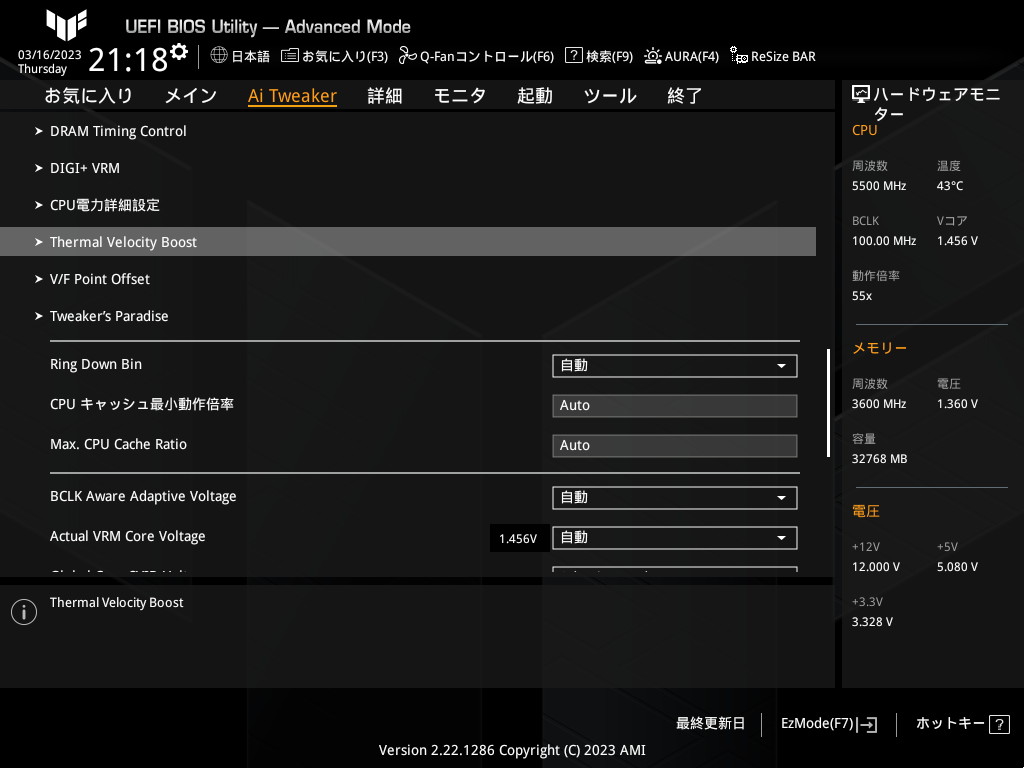
Task: Click +5V 5.080 V reading
Action: tap(957, 567)
